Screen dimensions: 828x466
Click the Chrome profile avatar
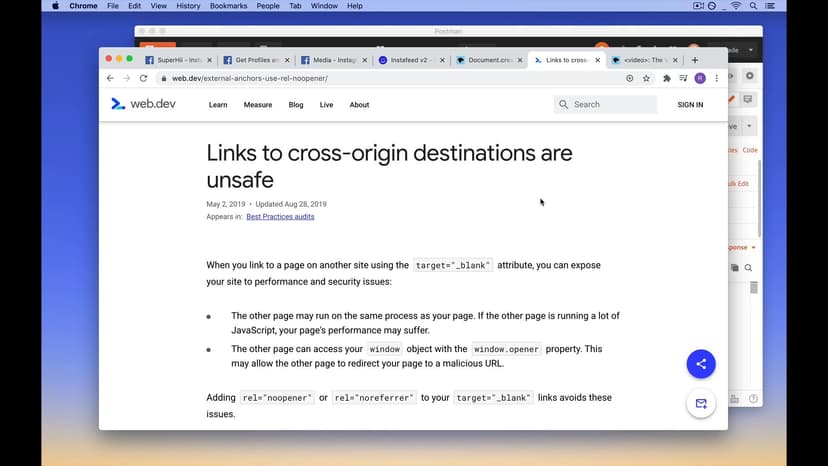tap(700, 78)
